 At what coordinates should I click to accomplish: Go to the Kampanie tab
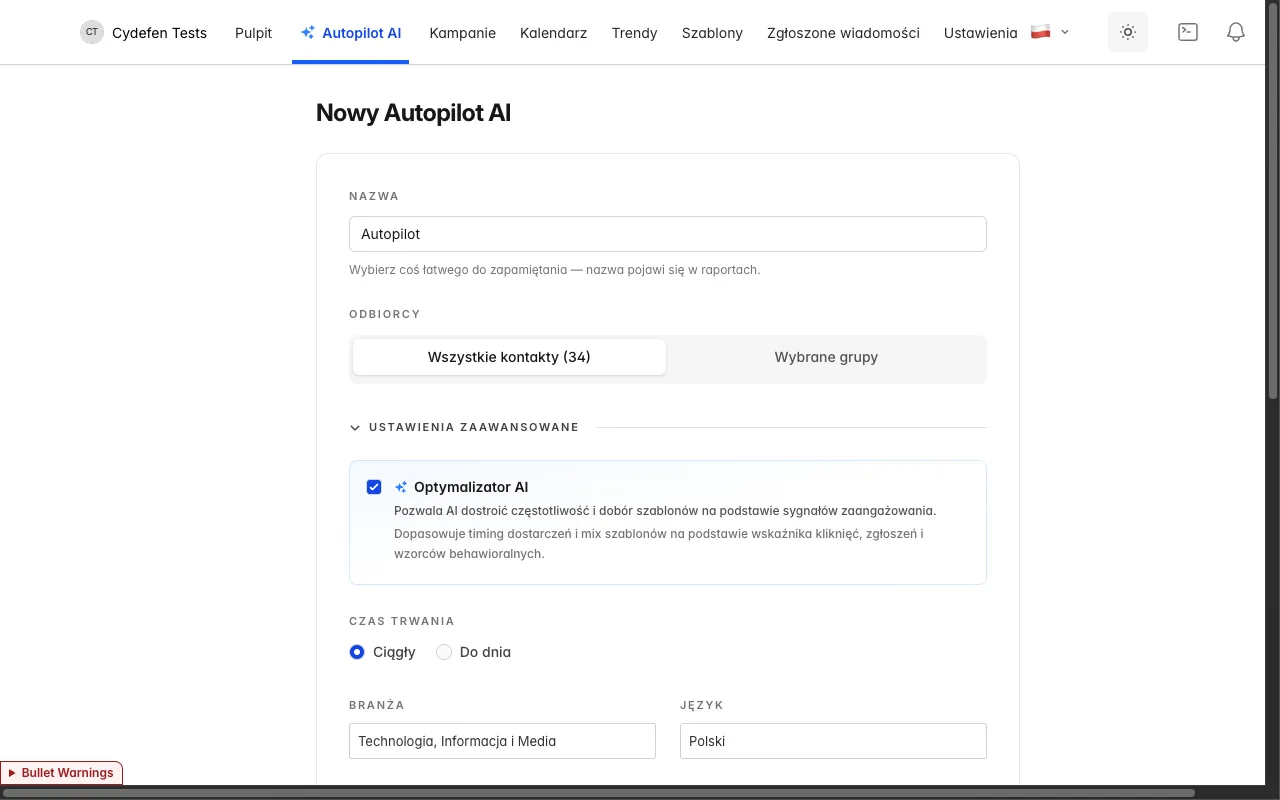(x=462, y=33)
